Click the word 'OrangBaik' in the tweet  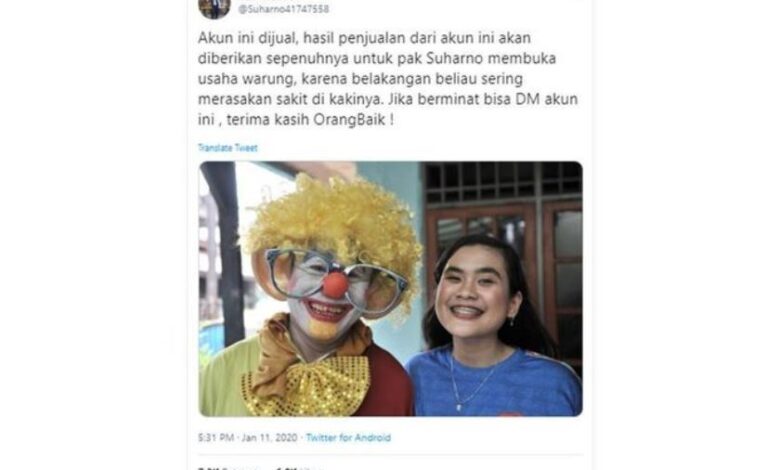[x=350, y=119]
